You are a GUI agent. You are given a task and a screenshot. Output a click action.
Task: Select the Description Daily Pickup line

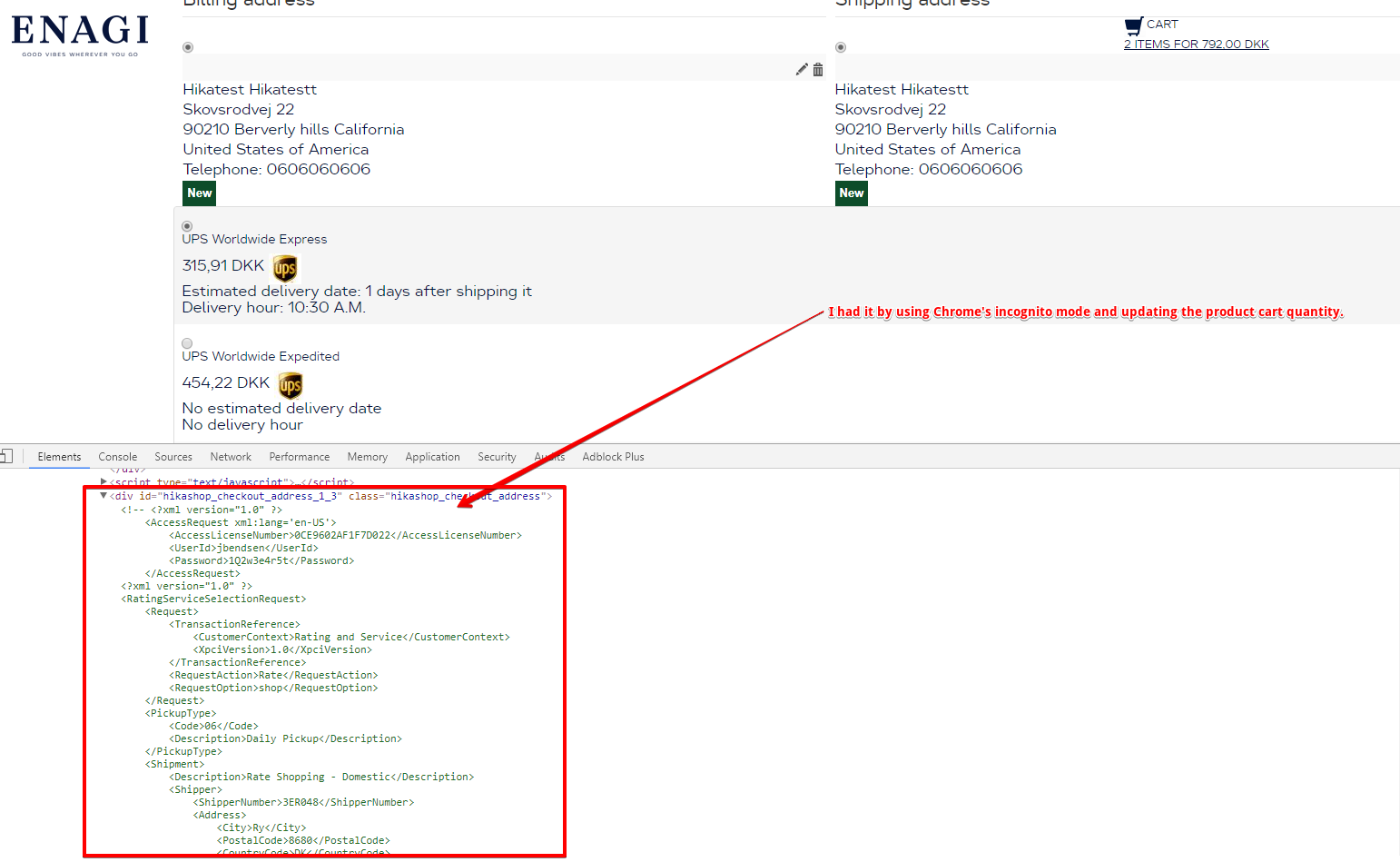(285, 738)
